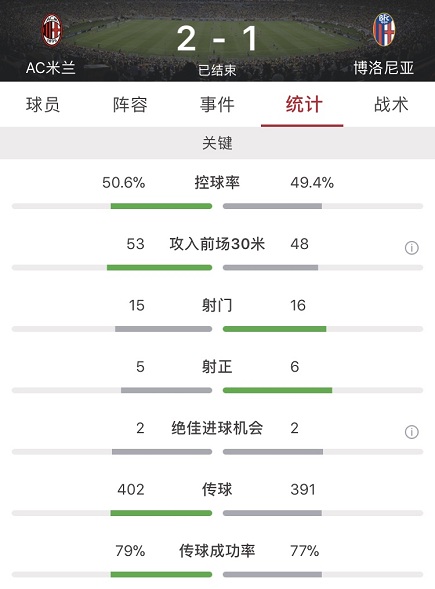The image size is (435, 589).
Task: Switch to the 阵容 tab
Action: pos(130,104)
